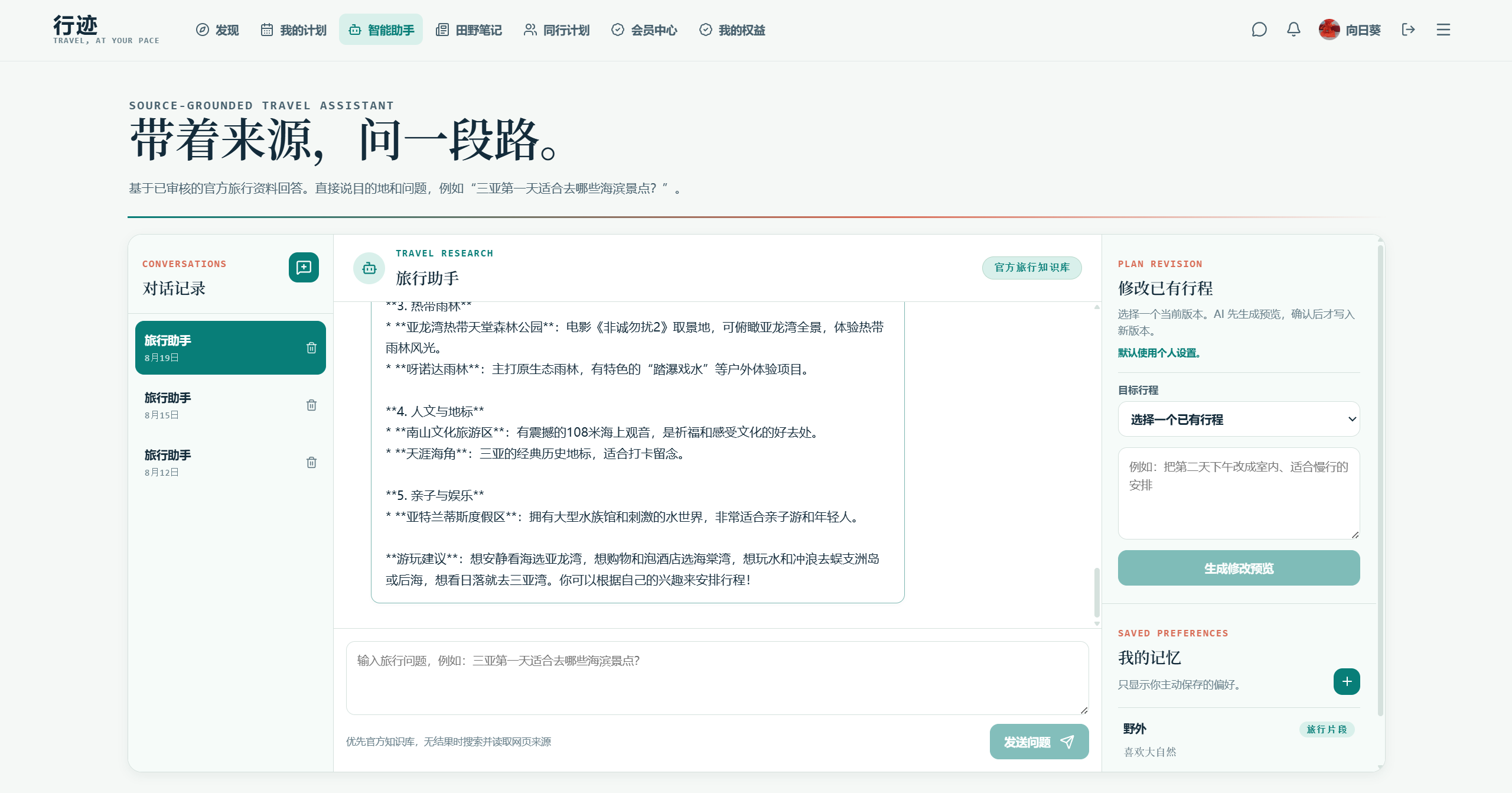
Task: Click the **5. 亲子与娱乐** line in the reply
Action: tap(435, 496)
